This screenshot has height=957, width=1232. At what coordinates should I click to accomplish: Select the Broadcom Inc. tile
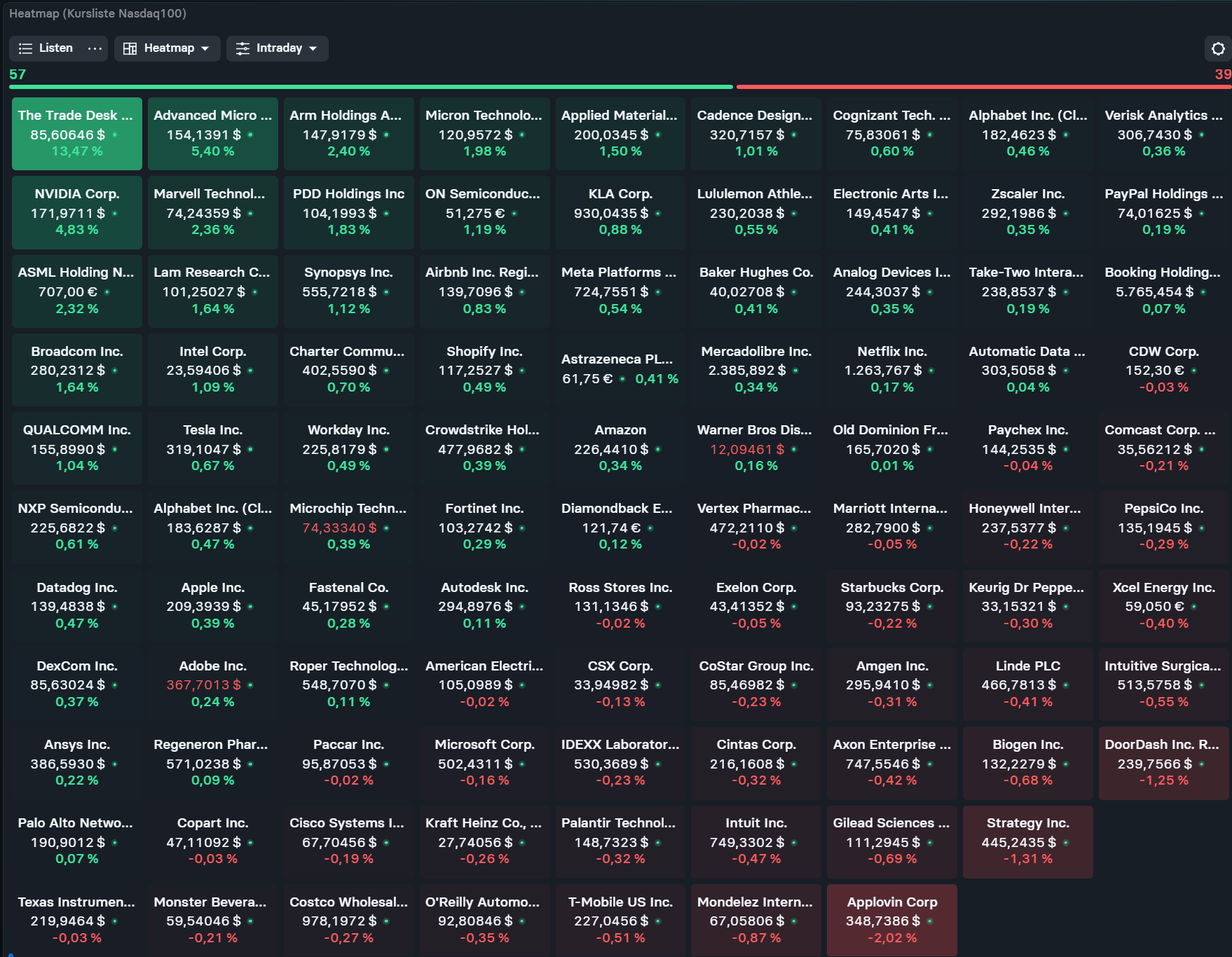(x=77, y=369)
